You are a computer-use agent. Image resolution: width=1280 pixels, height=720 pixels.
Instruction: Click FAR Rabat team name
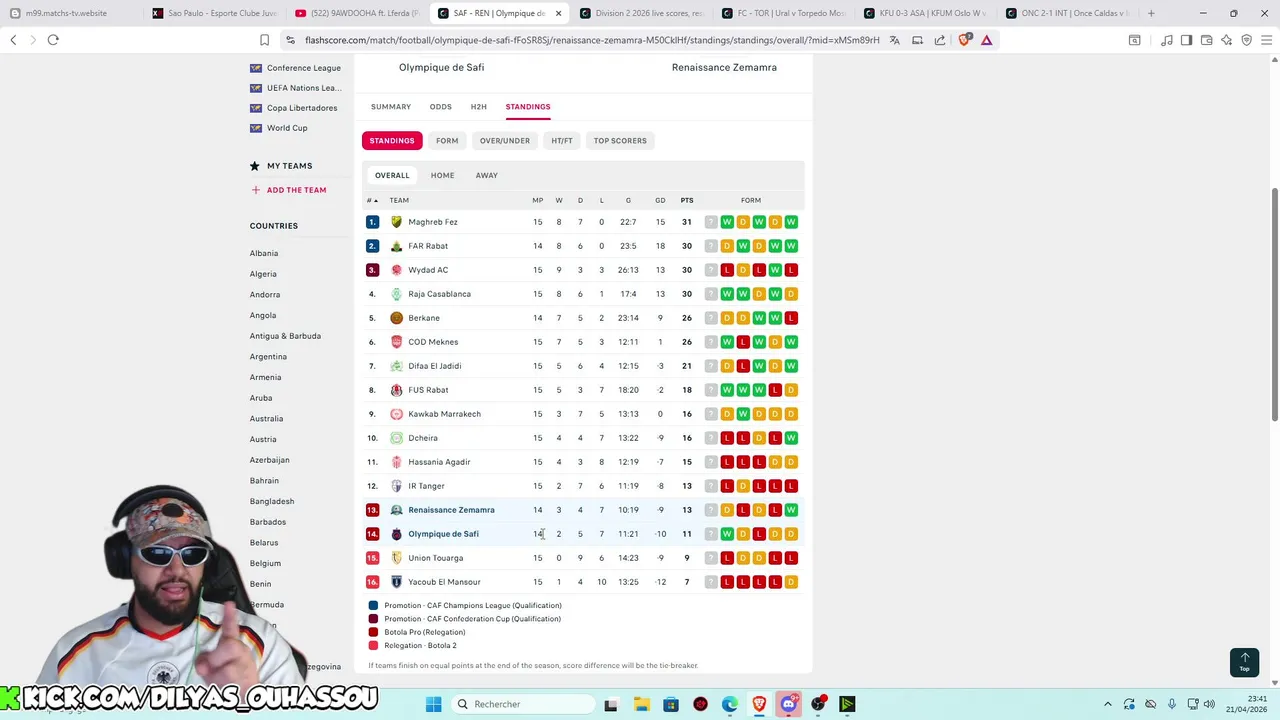coord(428,246)
